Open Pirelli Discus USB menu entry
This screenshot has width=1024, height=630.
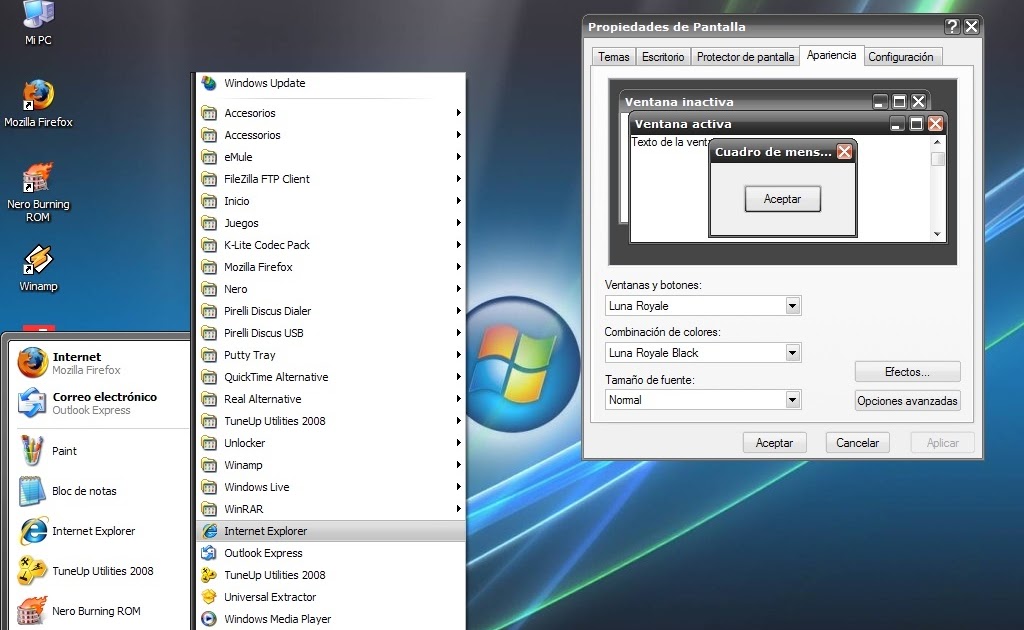pyautogui.click(x=330, y=333)
